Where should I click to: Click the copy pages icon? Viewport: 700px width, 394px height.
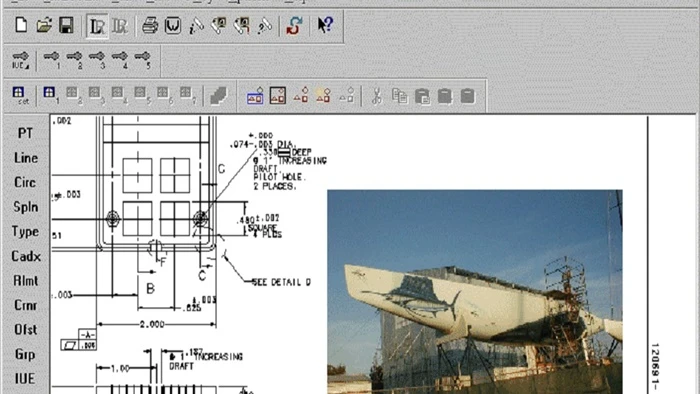pyautogui.click(x=399, y=95)
